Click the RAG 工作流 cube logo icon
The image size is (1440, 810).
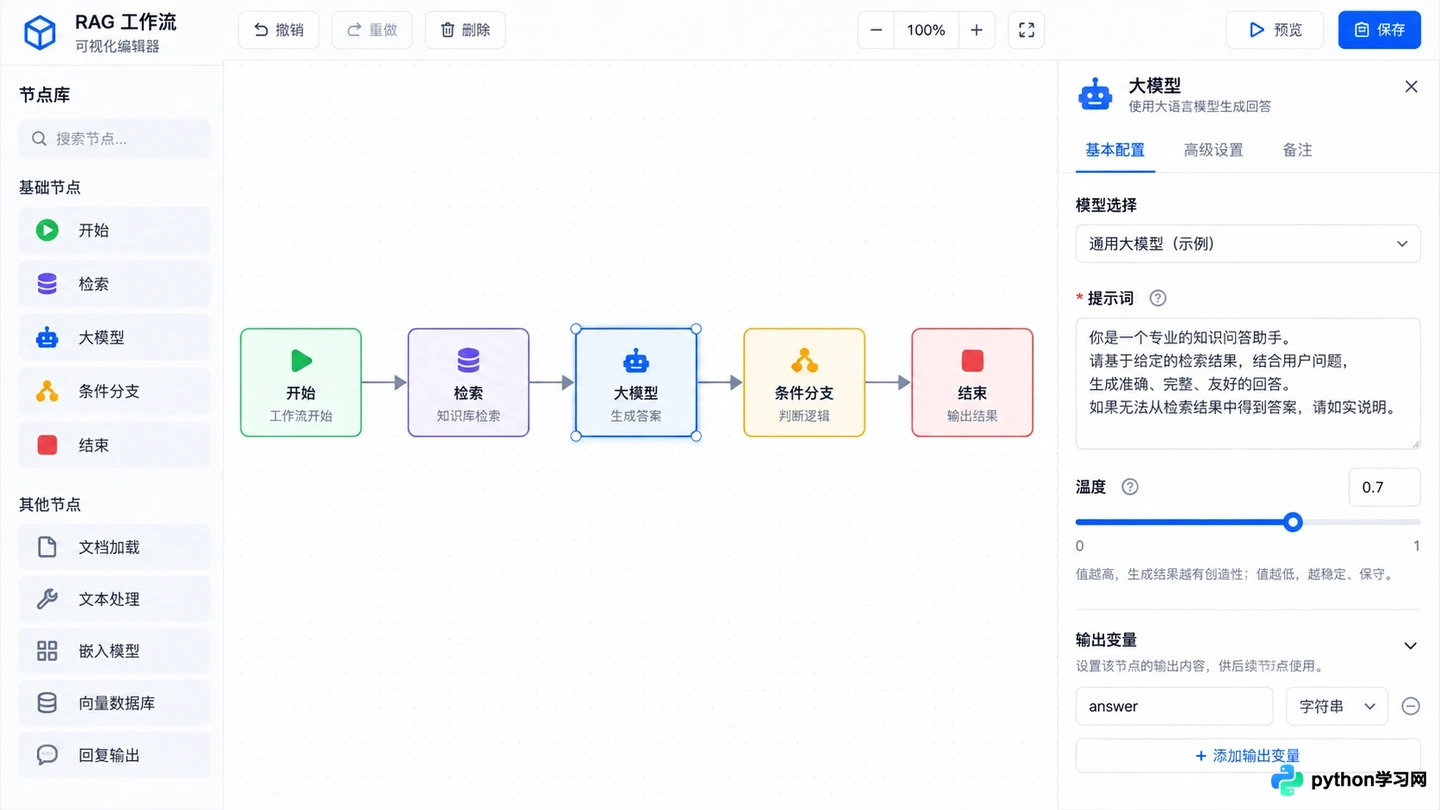pos(40,33)
